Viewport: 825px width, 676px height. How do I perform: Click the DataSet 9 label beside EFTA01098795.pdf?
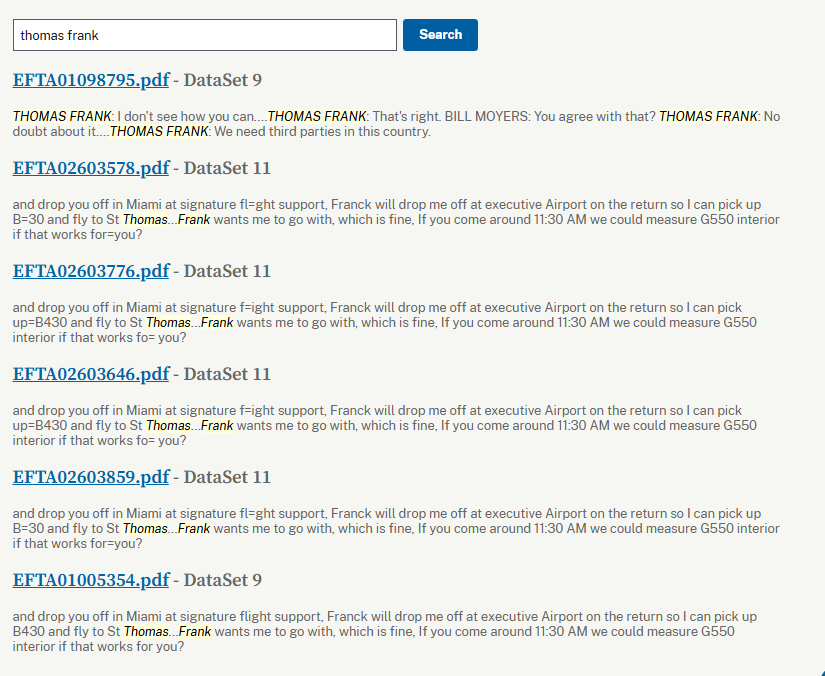[222, 80]
